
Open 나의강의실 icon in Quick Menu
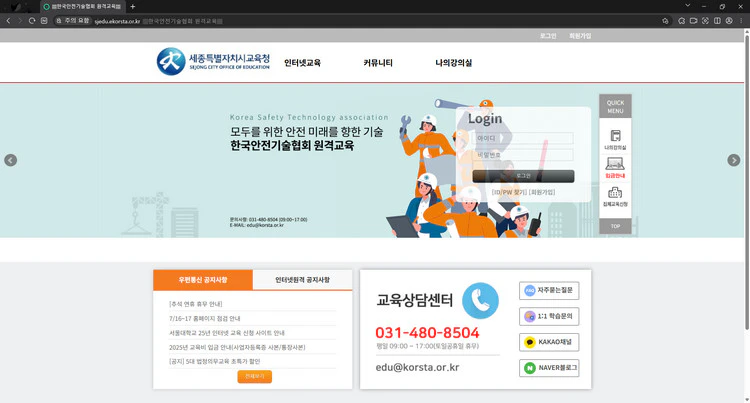click(615, 138)
